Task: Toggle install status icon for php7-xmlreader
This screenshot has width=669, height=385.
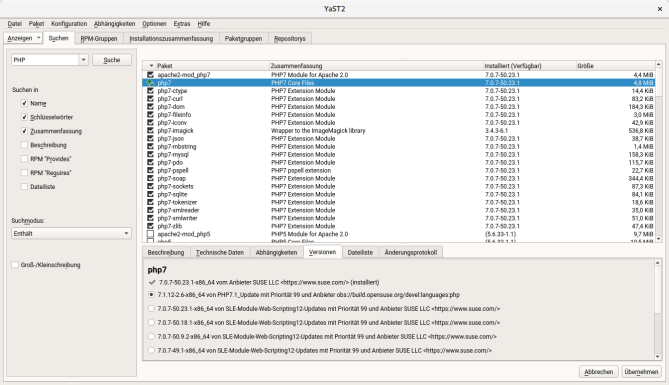Action: pyautogui.click(x=150, y=210)
